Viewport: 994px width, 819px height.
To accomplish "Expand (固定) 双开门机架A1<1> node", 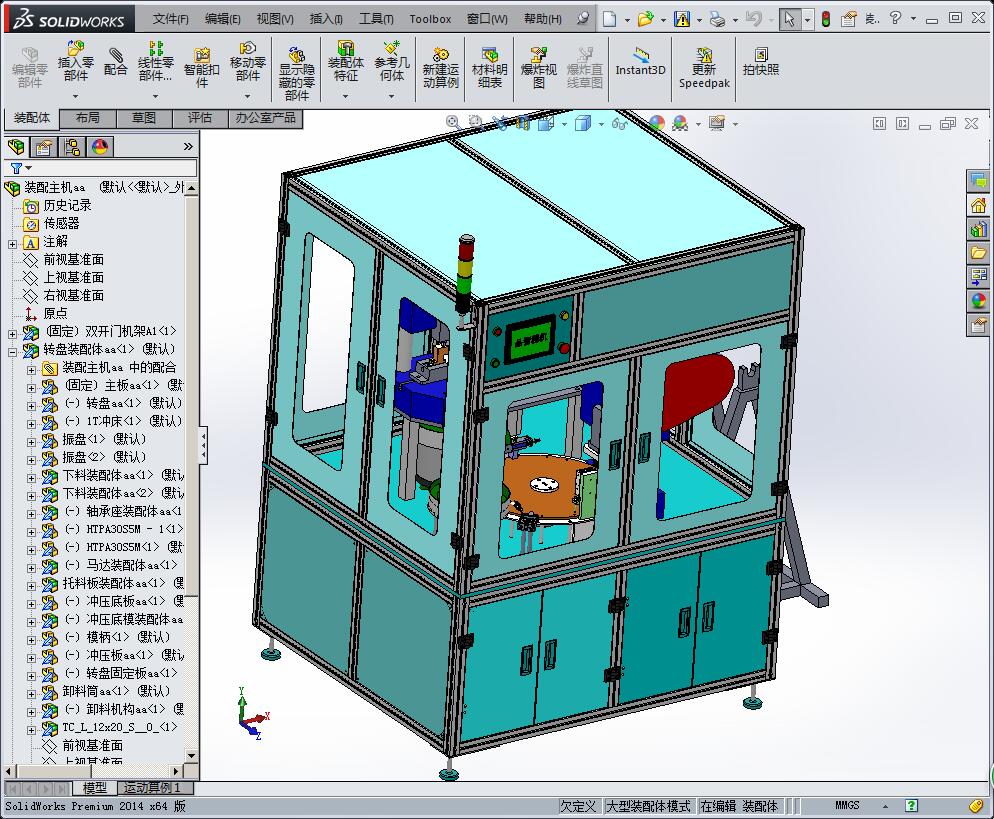I will pos(13,333).
